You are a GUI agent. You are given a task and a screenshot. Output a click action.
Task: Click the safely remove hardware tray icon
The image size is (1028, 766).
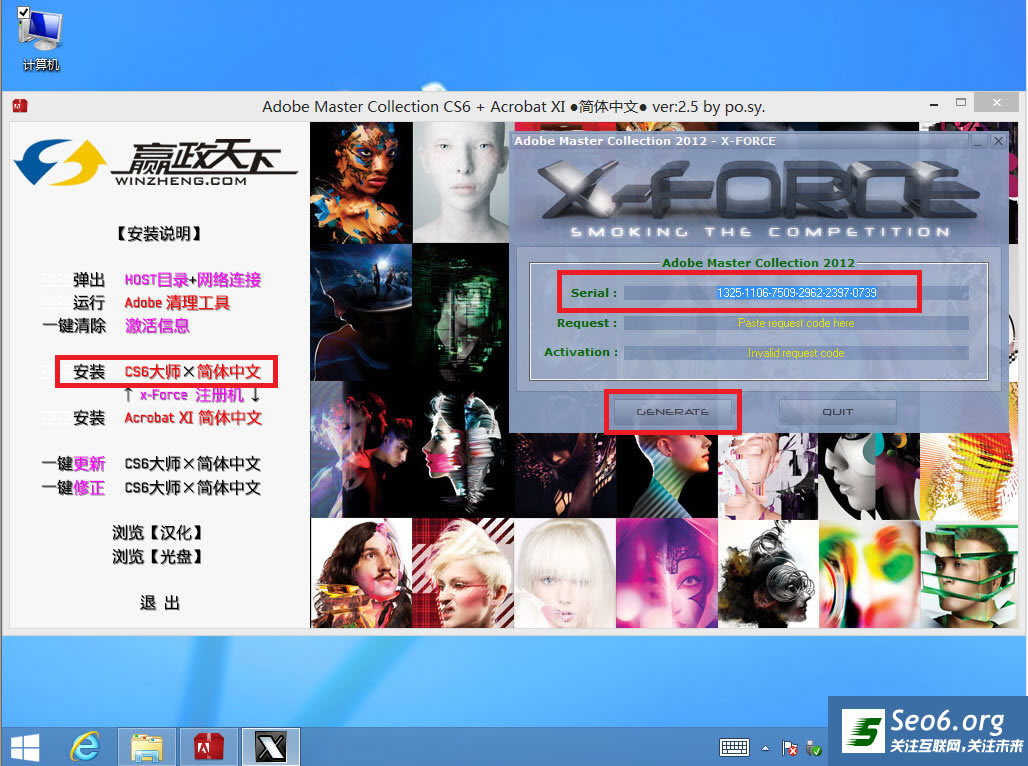tap(814, 748)
